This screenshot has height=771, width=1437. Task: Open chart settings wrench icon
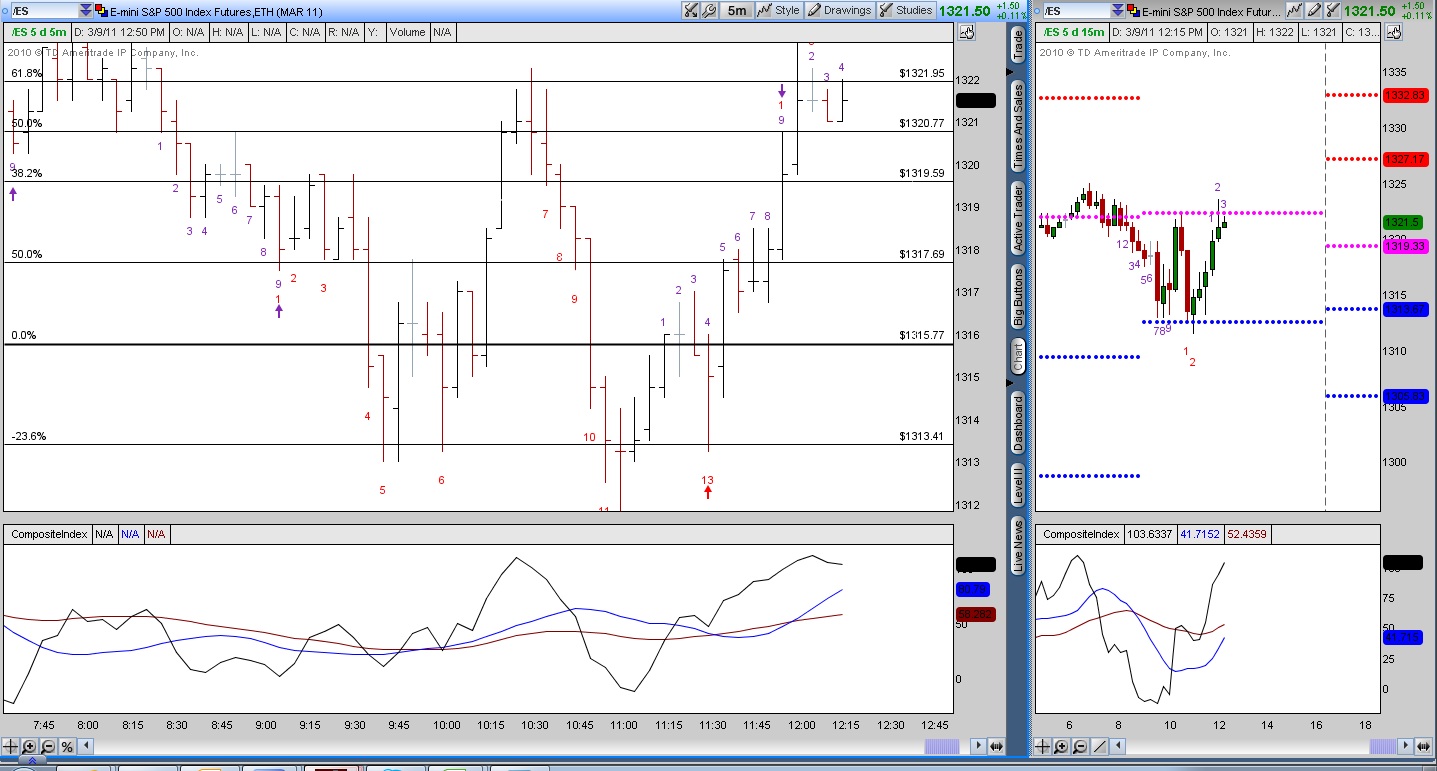[x=709, y=10]
